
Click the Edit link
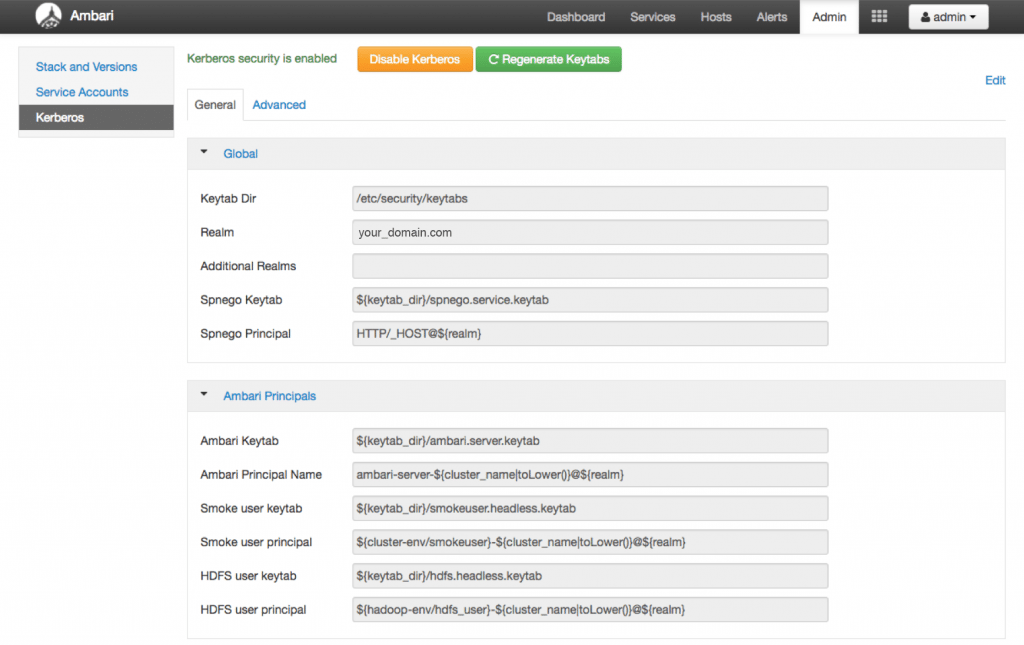coord(994,80)
